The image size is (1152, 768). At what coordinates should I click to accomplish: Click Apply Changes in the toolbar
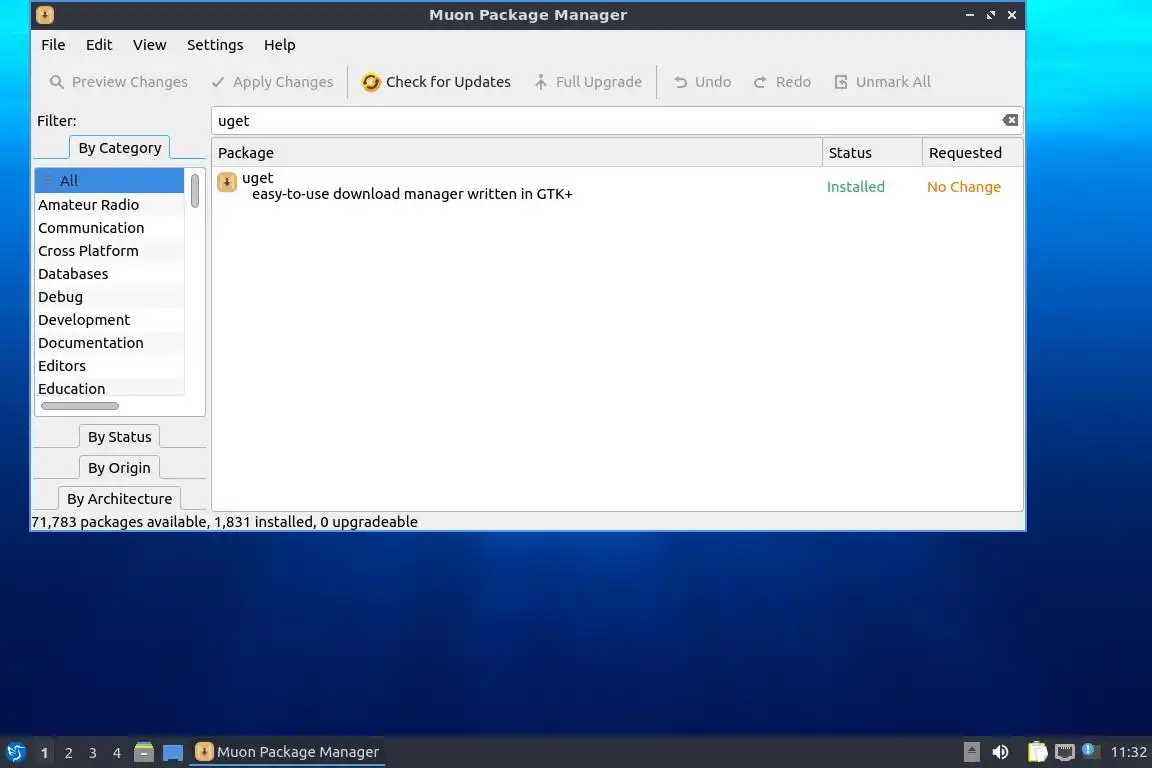272,82
